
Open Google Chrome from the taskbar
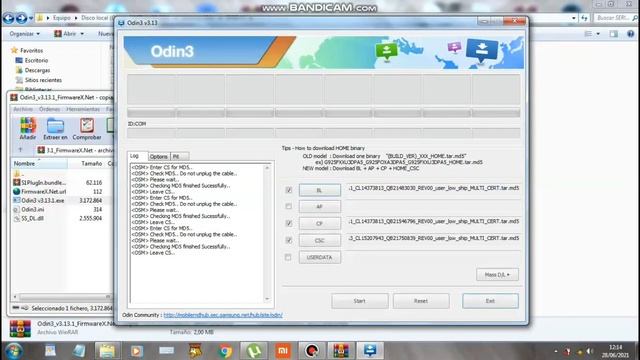point(224,351)
